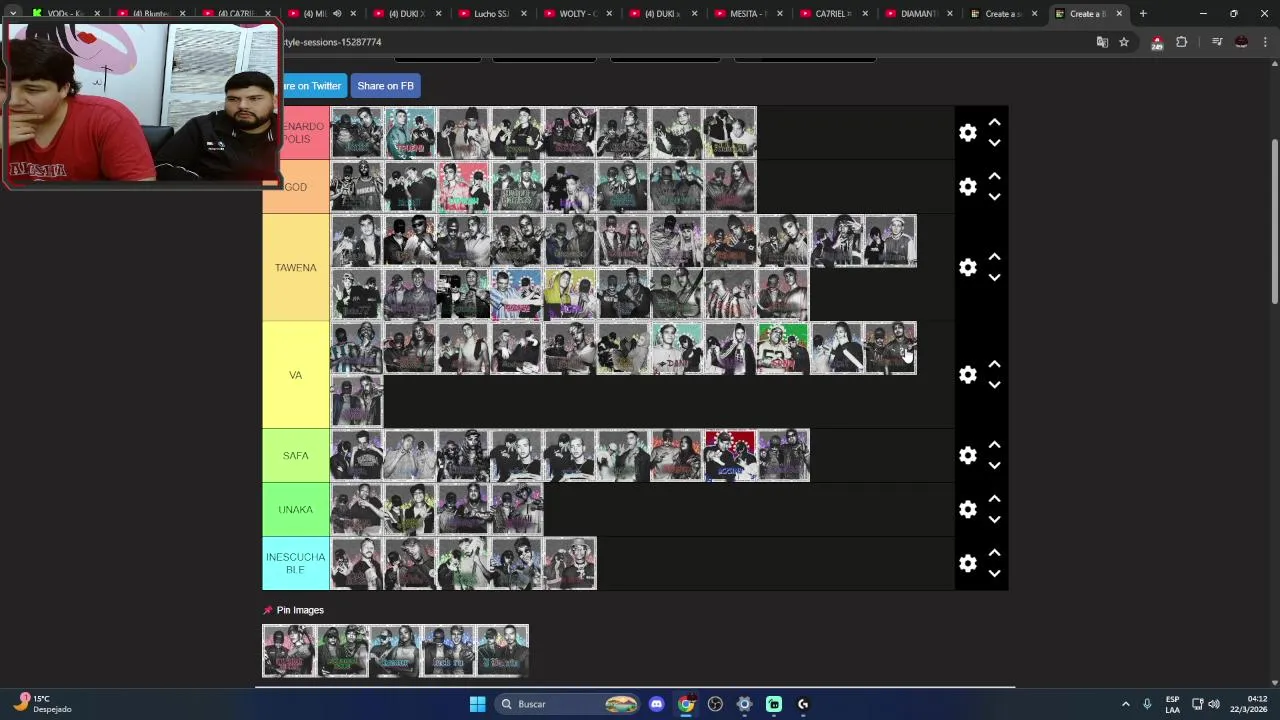Move the SAFA tier down
The image size is (1280, 720).
[994, 466]
